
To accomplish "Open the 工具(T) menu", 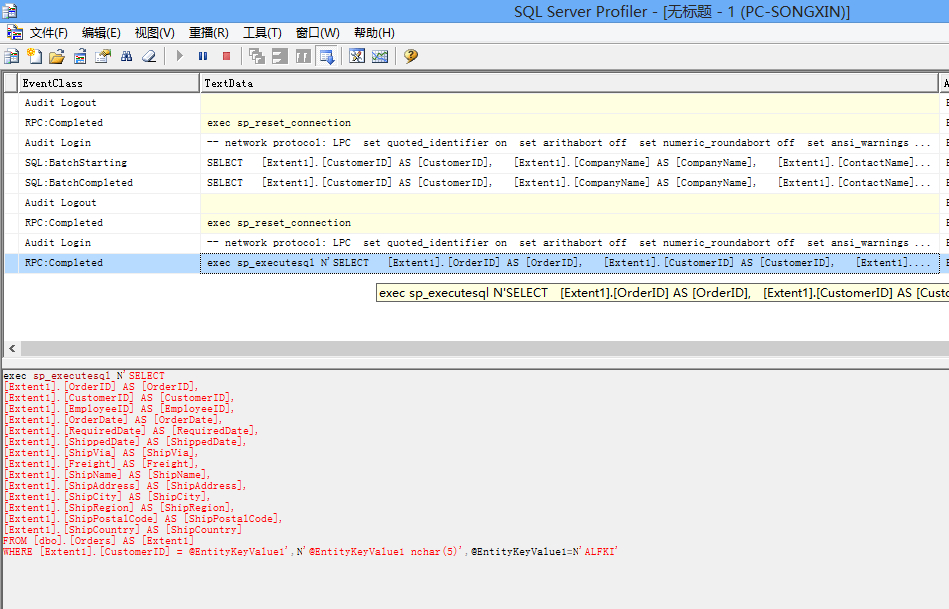I will click(262, 33).
